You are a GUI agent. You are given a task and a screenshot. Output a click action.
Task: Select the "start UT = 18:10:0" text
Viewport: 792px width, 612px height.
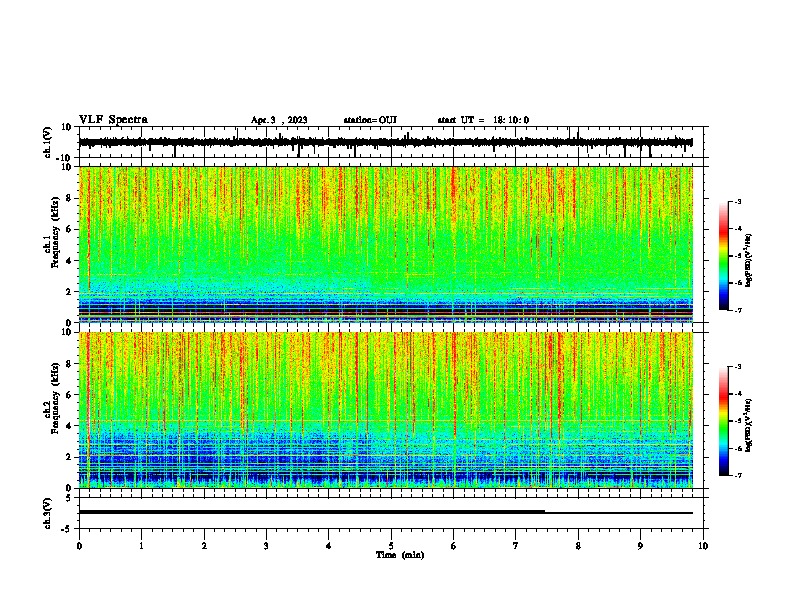pyautogui.click(x=483, y=120)
